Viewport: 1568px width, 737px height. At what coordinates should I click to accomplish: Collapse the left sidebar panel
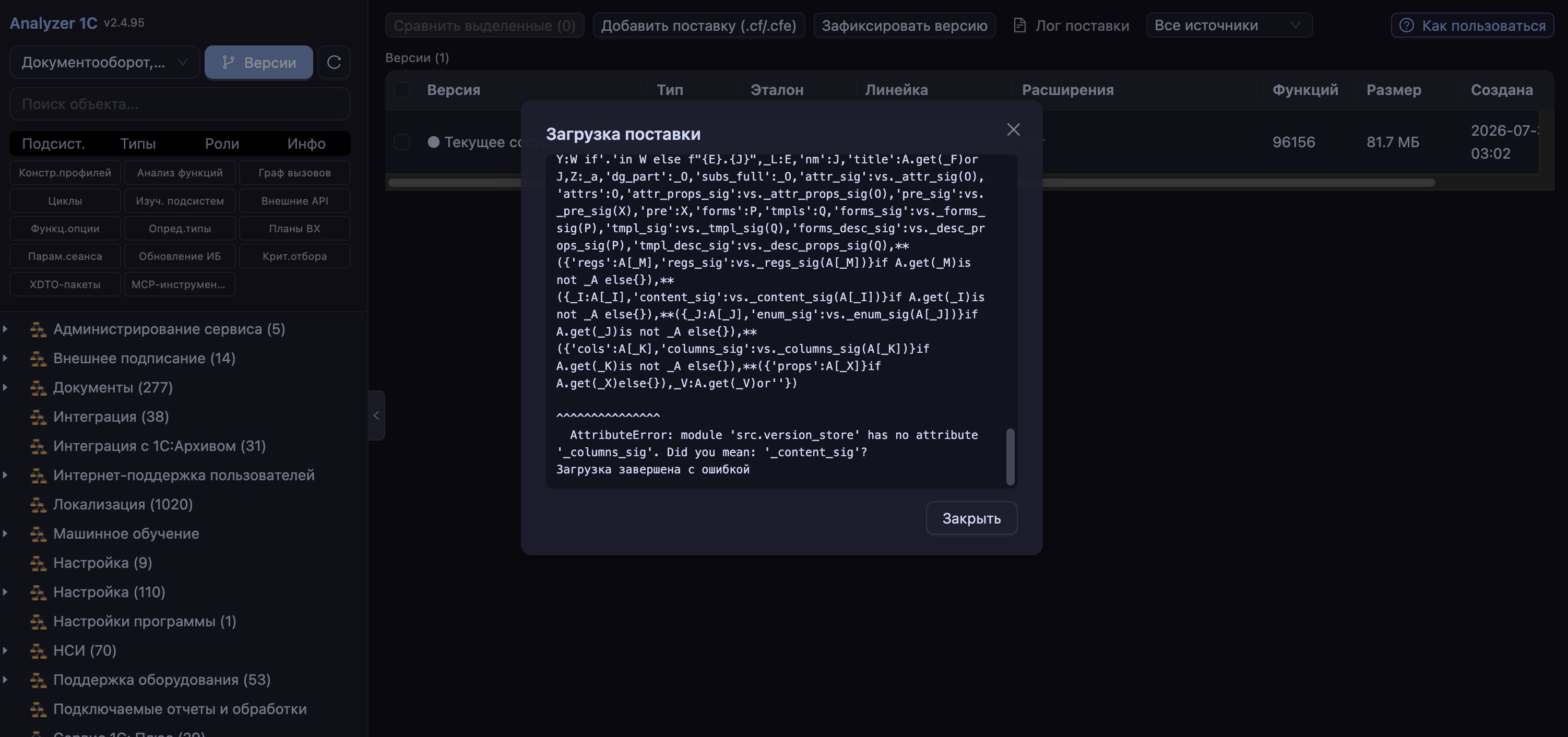(x=376, y=415)
